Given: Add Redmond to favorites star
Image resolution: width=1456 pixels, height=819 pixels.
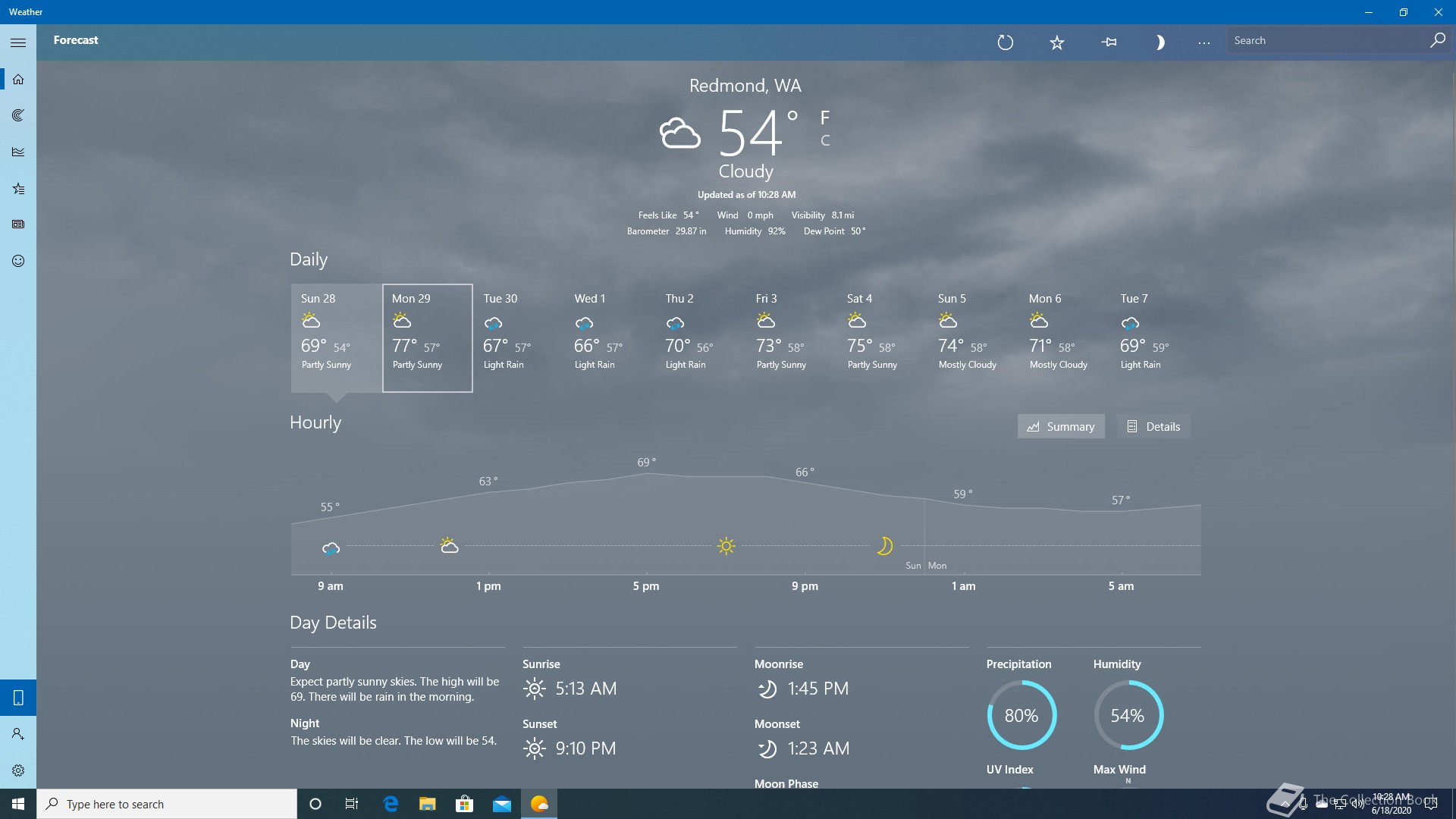Looking at the screenshot, I should [x=1057, y=42].
